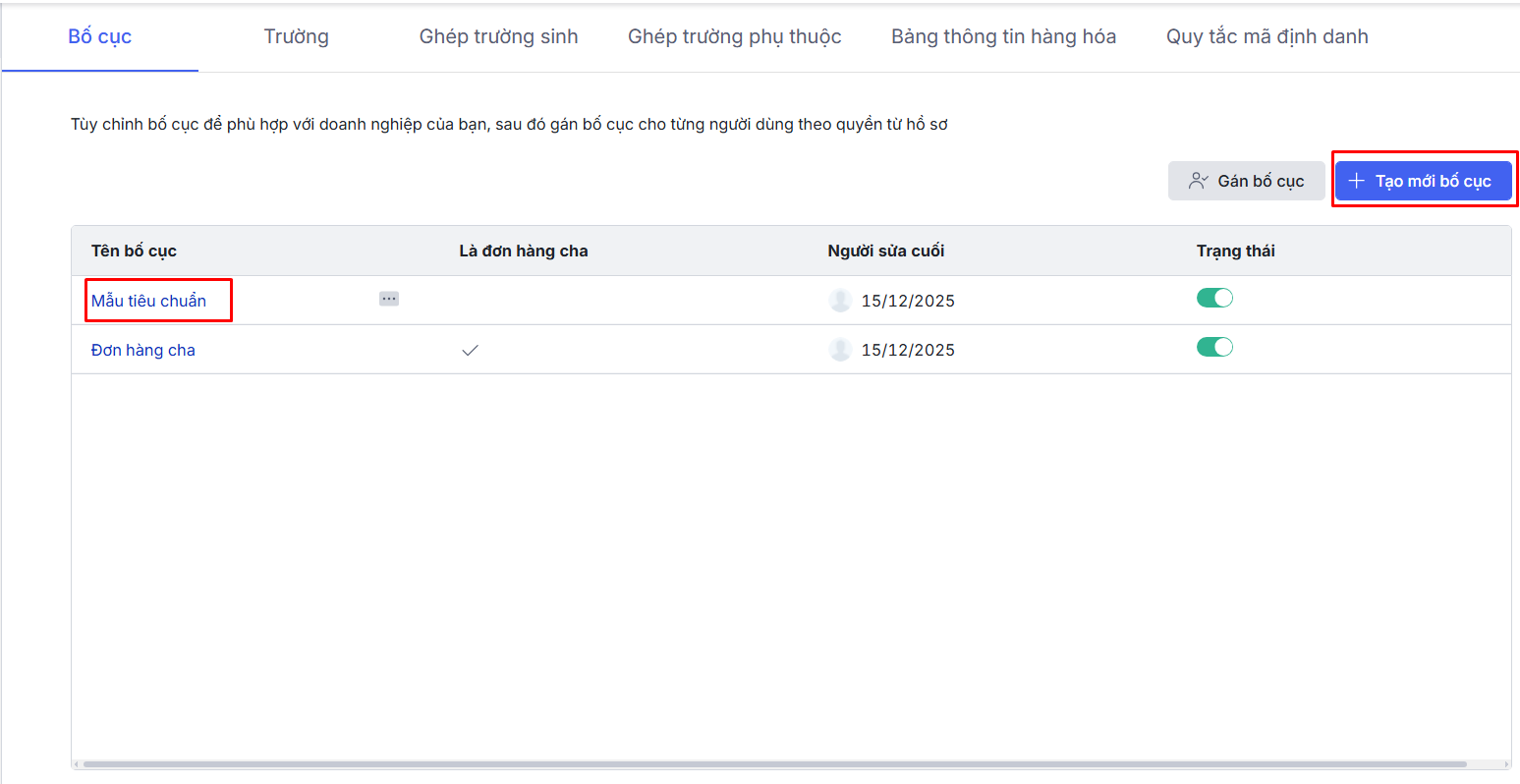Open the Đơn hàng cha layout link
Screen dimensions: 1520x784
[x=143, y=350]
